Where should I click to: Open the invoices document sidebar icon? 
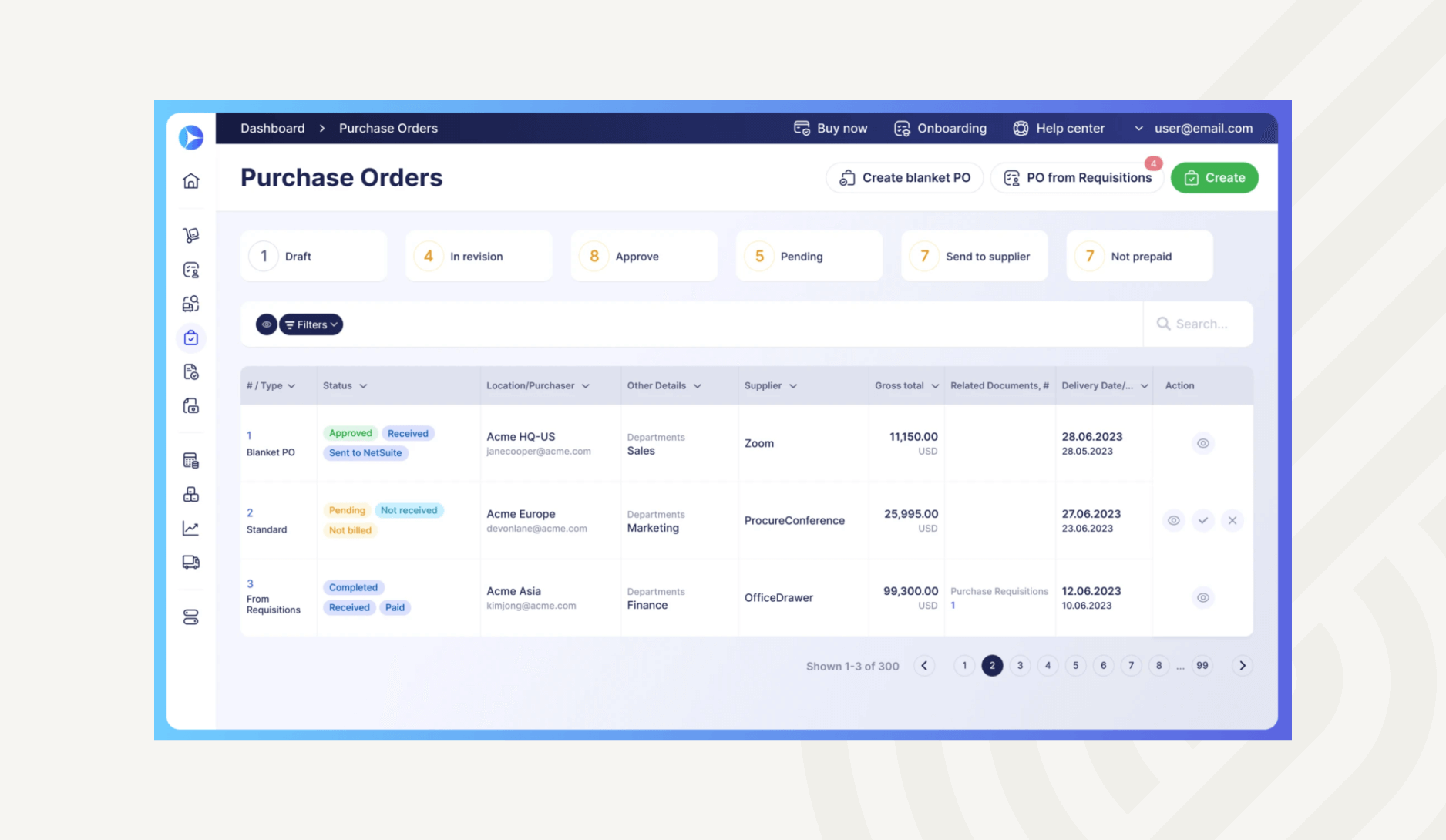click(x=191, y=371)
